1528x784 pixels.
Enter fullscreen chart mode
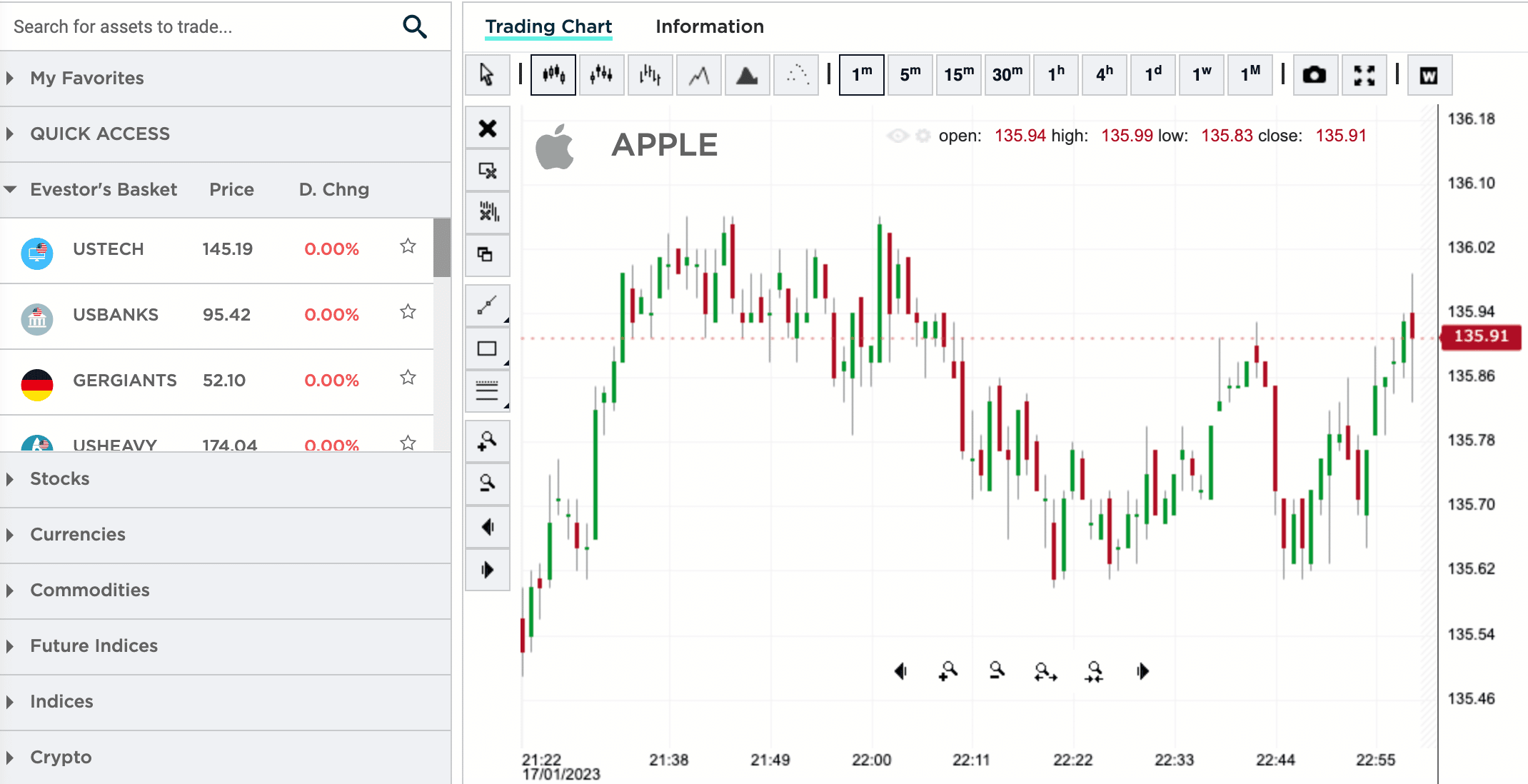1364,74
